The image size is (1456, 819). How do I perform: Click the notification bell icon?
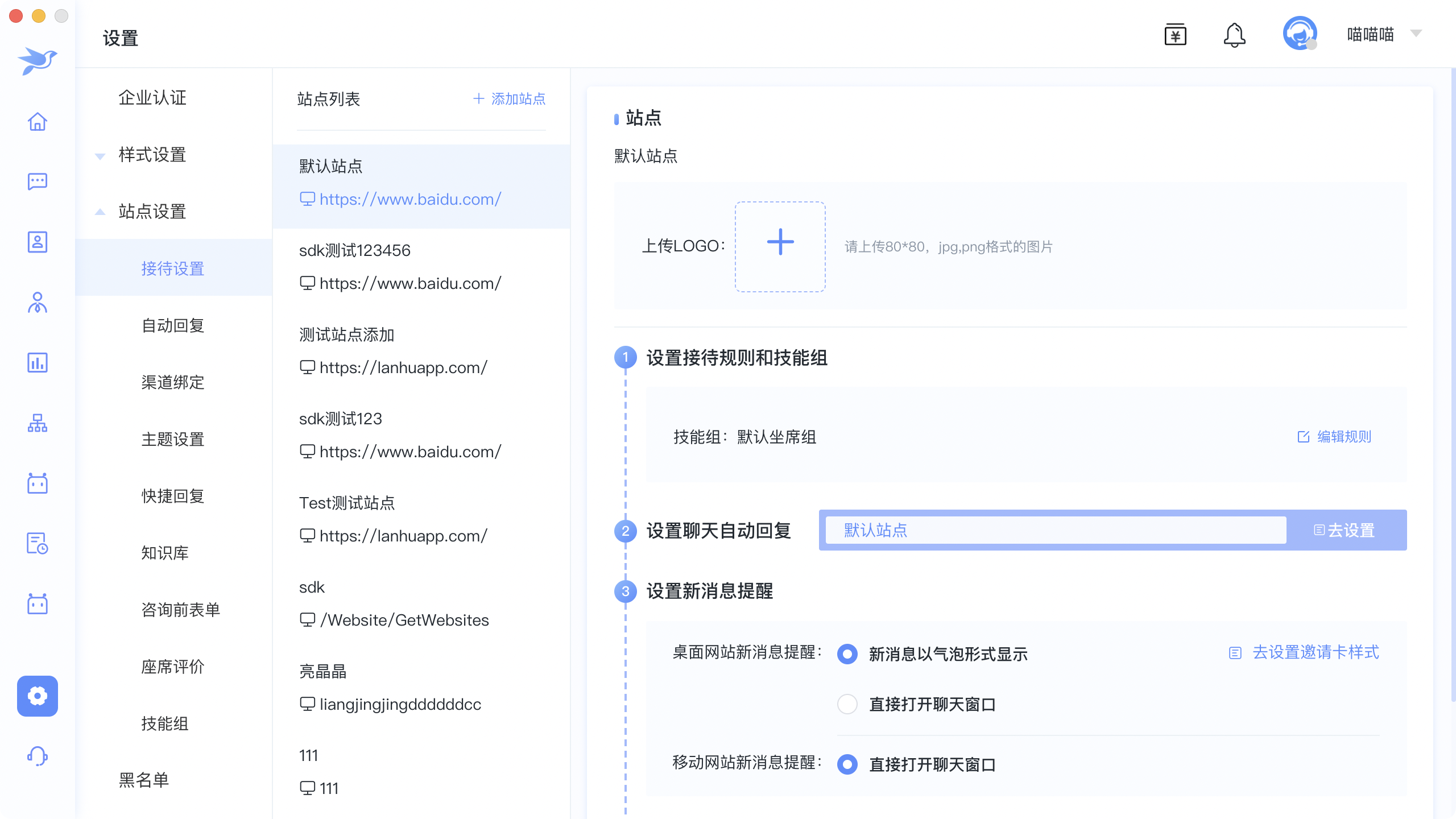1234,35
